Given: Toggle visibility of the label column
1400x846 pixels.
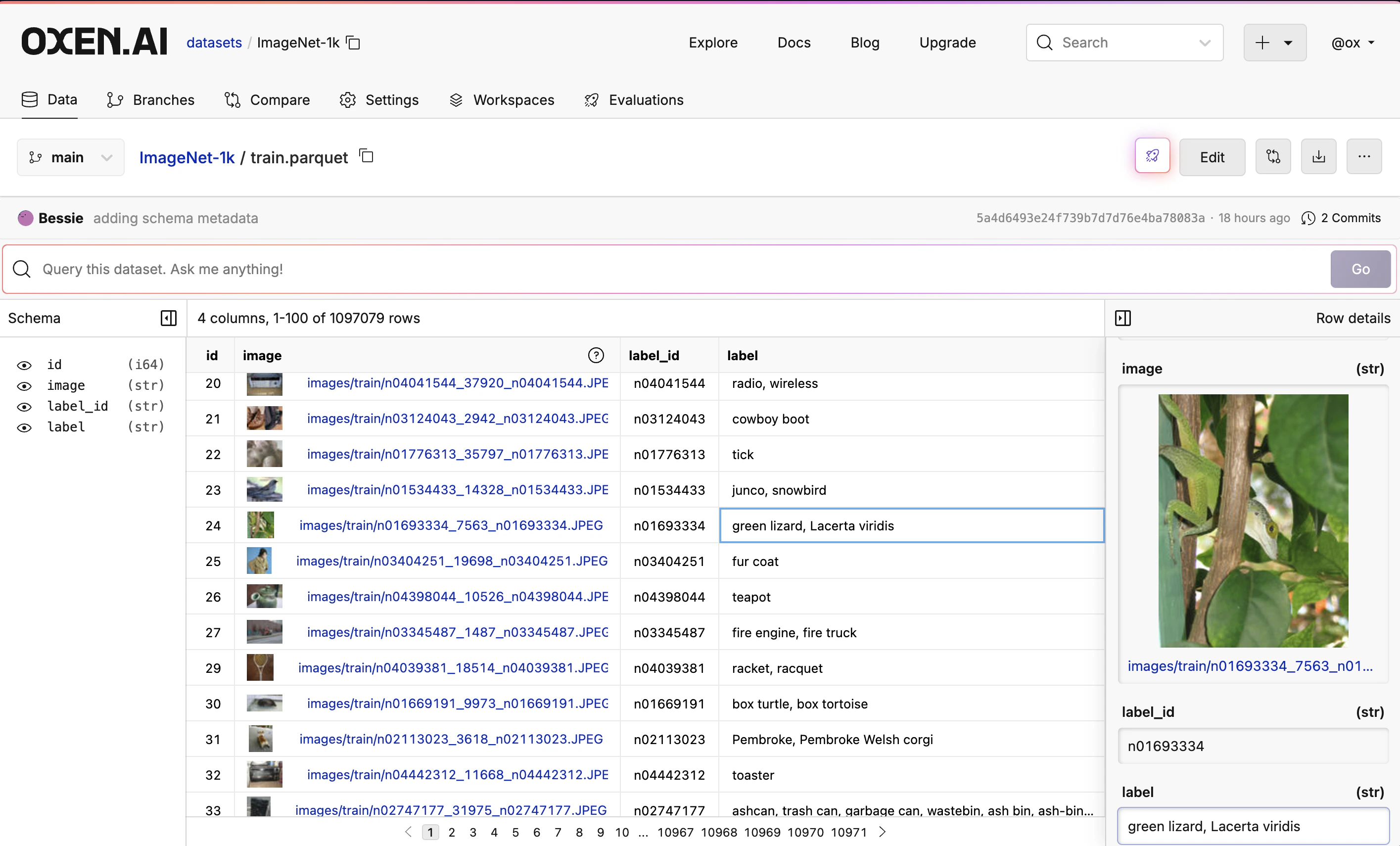Looking at the screenshot, I should 24,427.
